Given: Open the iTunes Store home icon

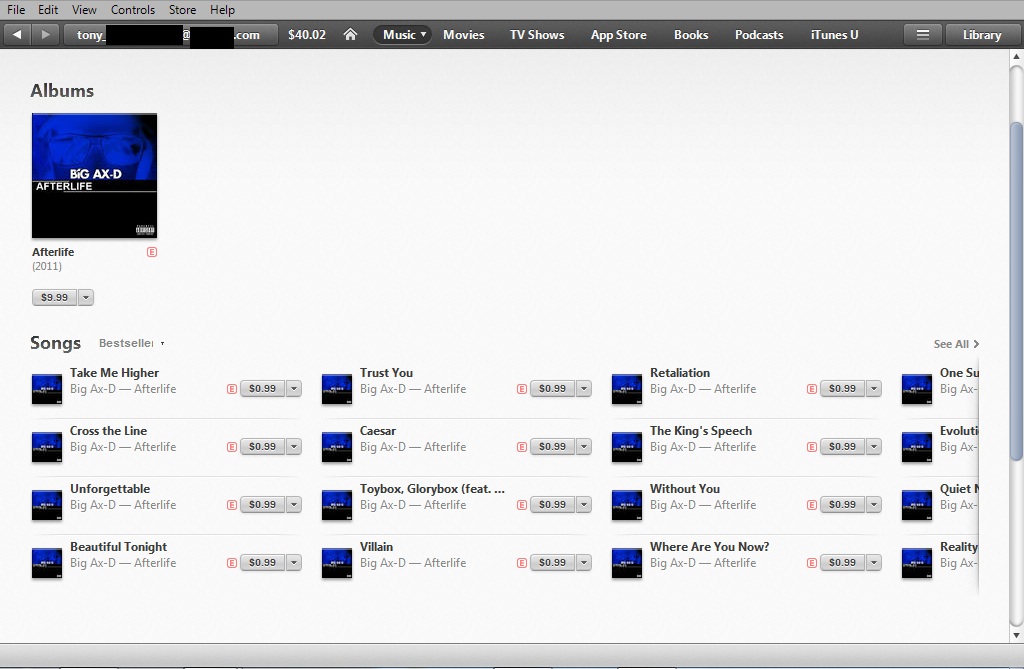Looking at the screenshot, I should (350, 35).
